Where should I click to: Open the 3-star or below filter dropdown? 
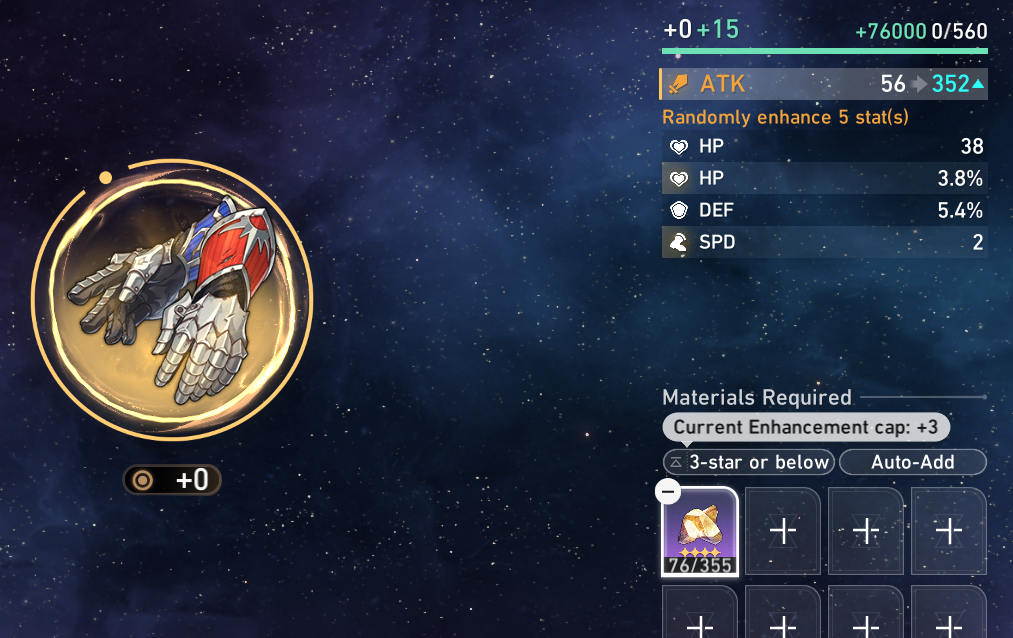tap(749, 462)
